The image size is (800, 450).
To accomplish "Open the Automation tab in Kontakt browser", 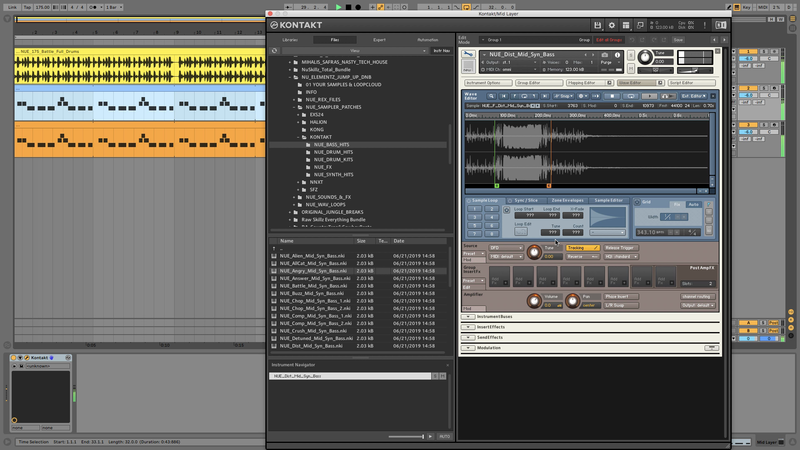I will pos(428,40).
